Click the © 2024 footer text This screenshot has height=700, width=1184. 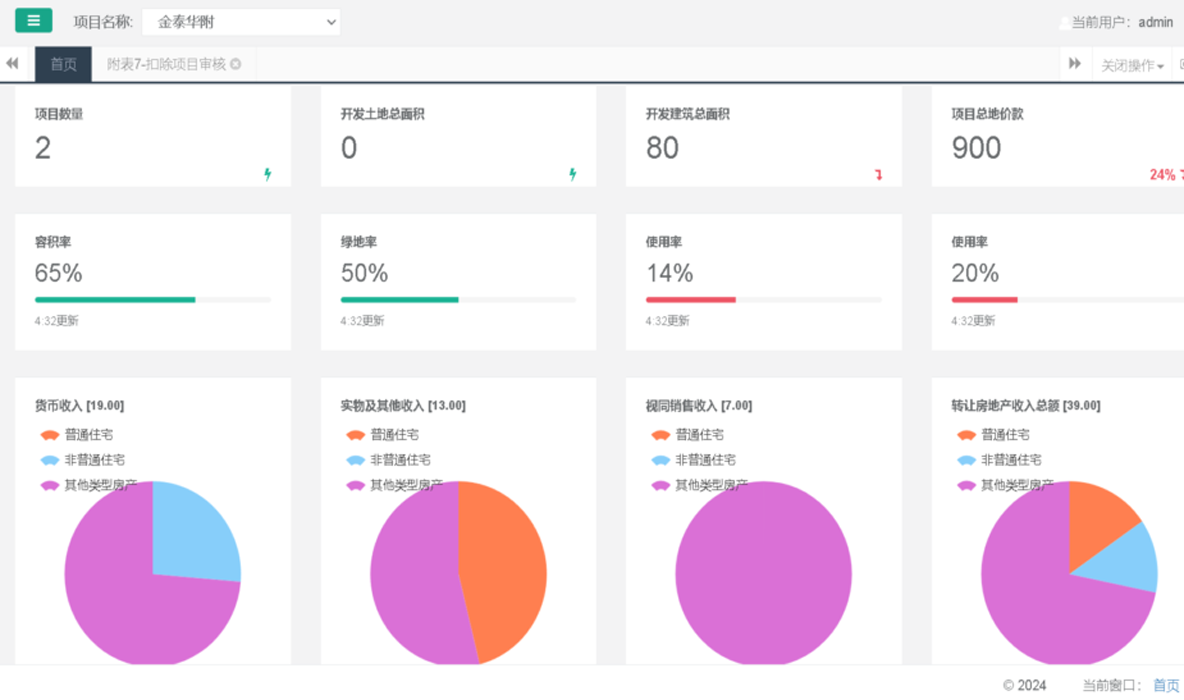coord(1024,685)
